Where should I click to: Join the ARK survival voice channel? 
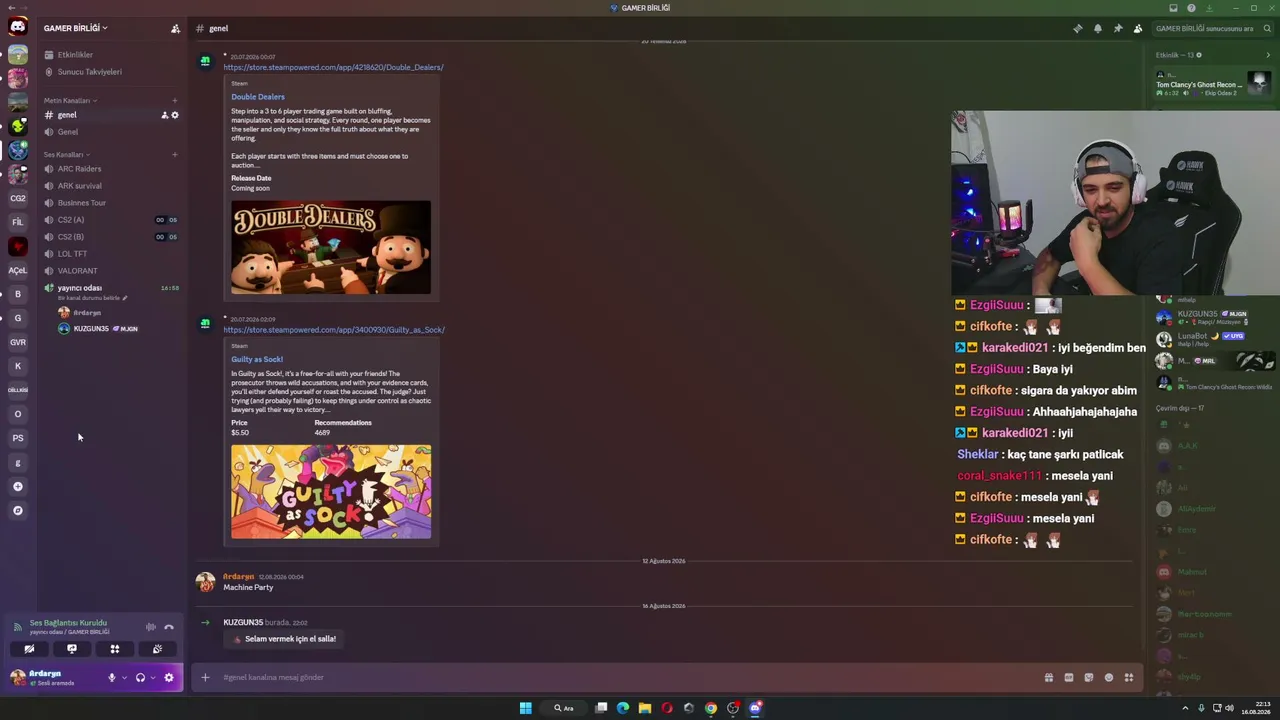point(111,186)
